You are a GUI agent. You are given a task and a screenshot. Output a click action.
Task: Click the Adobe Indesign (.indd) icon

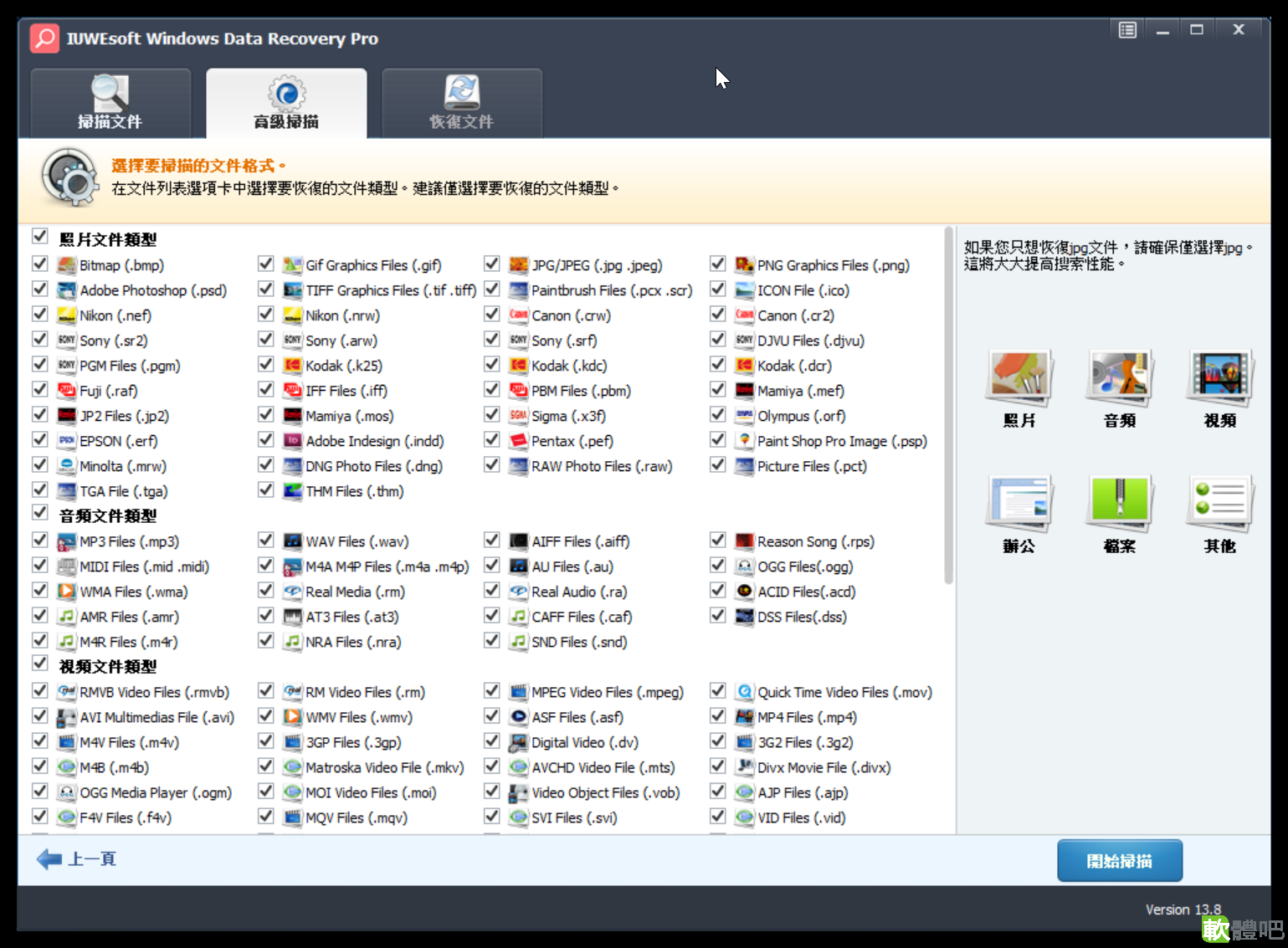pos(293,441)
